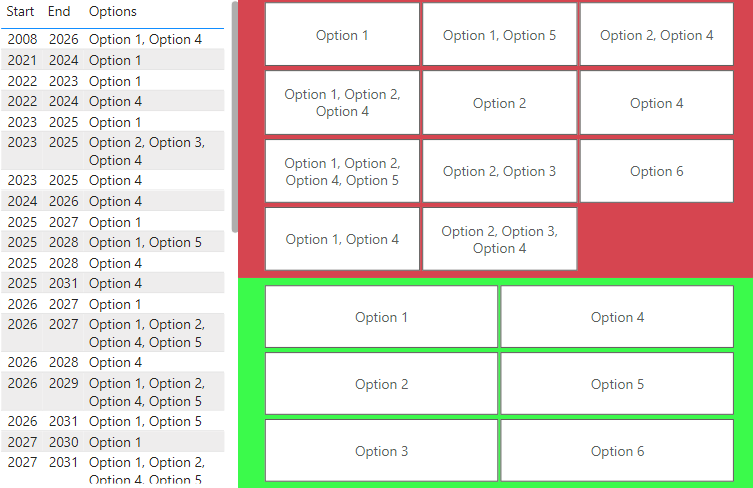Select the 2026 to 2031 table row
This screenshot has height=488, width=753.
pos(113,421)
